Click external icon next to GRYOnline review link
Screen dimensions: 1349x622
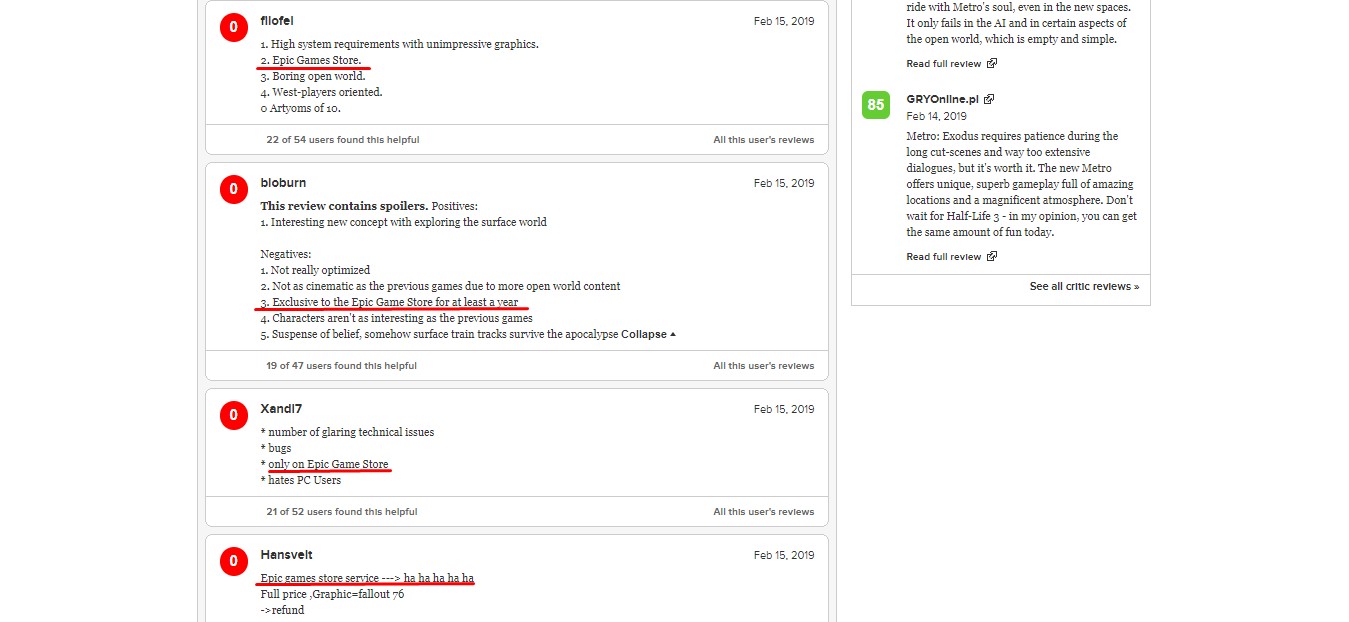[x=992, y=257]
